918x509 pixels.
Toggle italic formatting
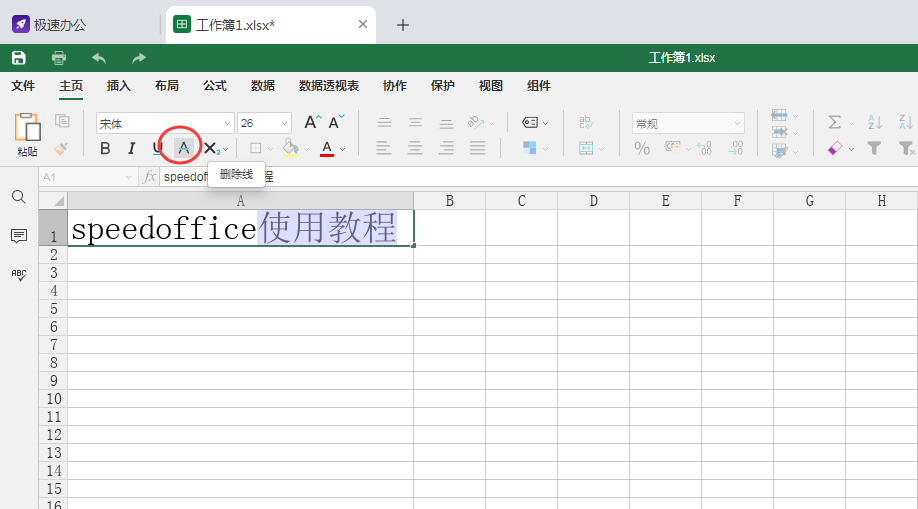coord(132,148)
